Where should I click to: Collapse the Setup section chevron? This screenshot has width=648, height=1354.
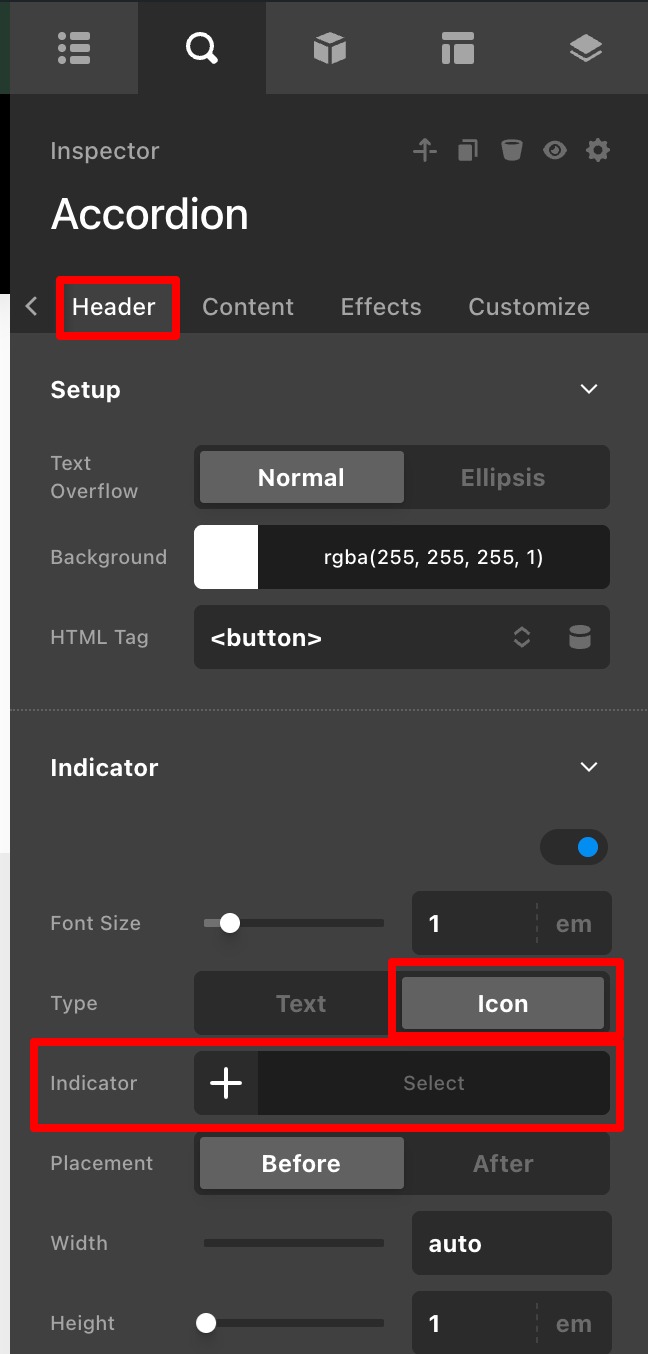pyautogui.click(x=589, y=389)
